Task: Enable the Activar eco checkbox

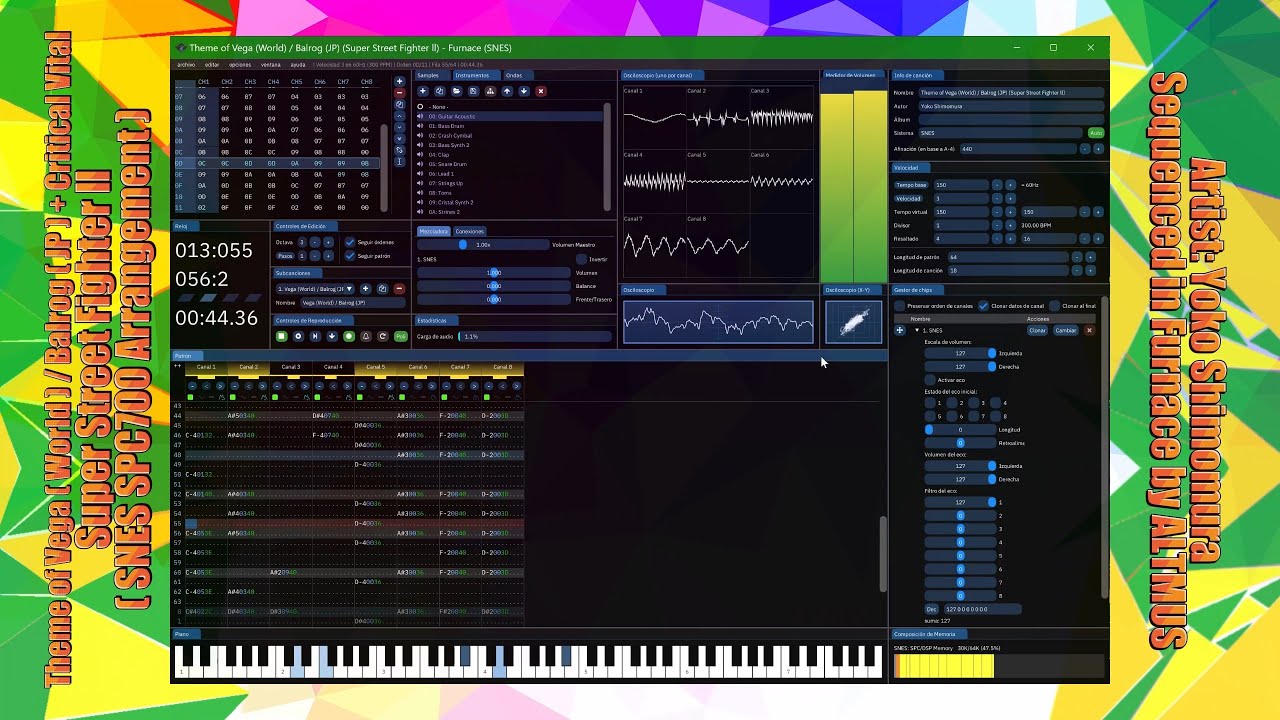Action: click(930, 380)
